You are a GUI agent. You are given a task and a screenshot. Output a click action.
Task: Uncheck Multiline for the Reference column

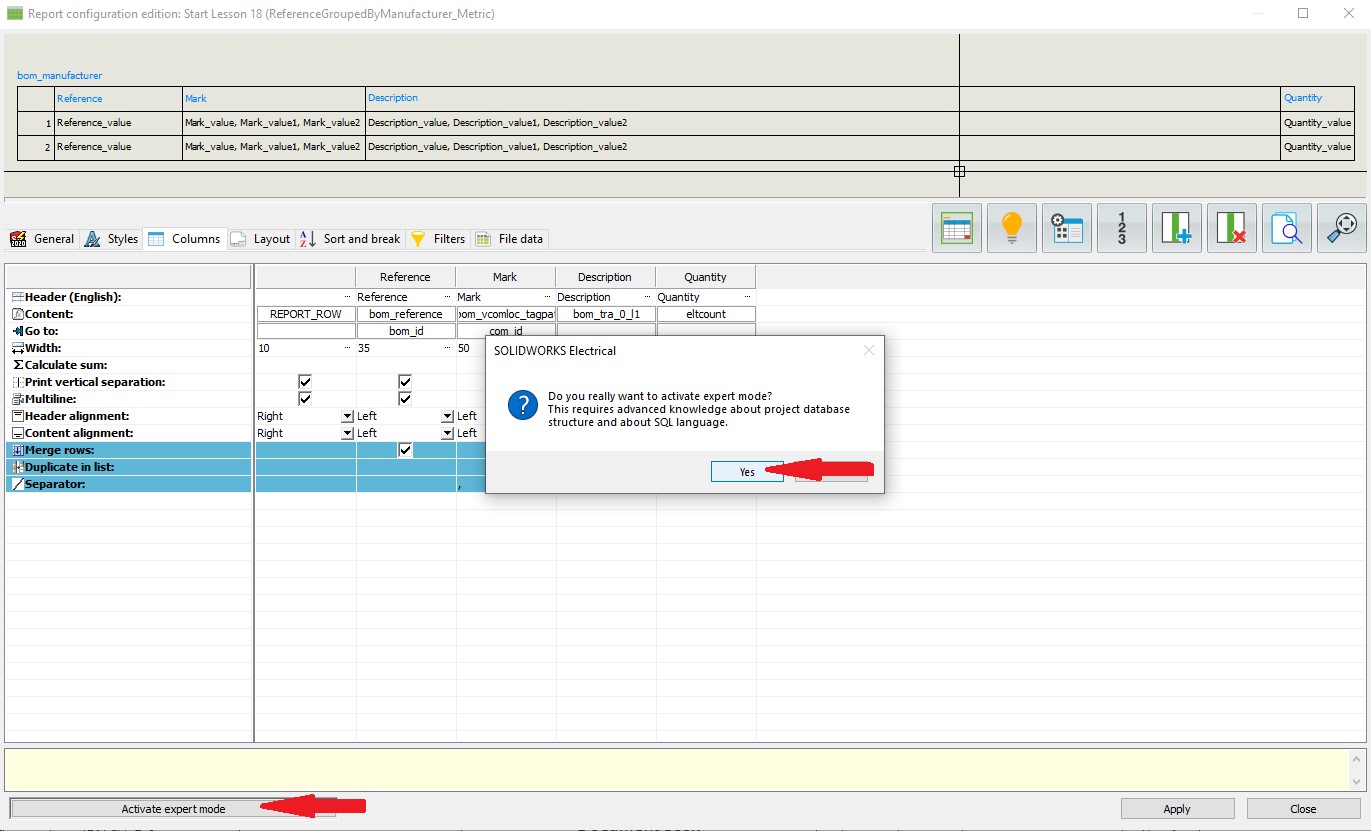point(405,399)
